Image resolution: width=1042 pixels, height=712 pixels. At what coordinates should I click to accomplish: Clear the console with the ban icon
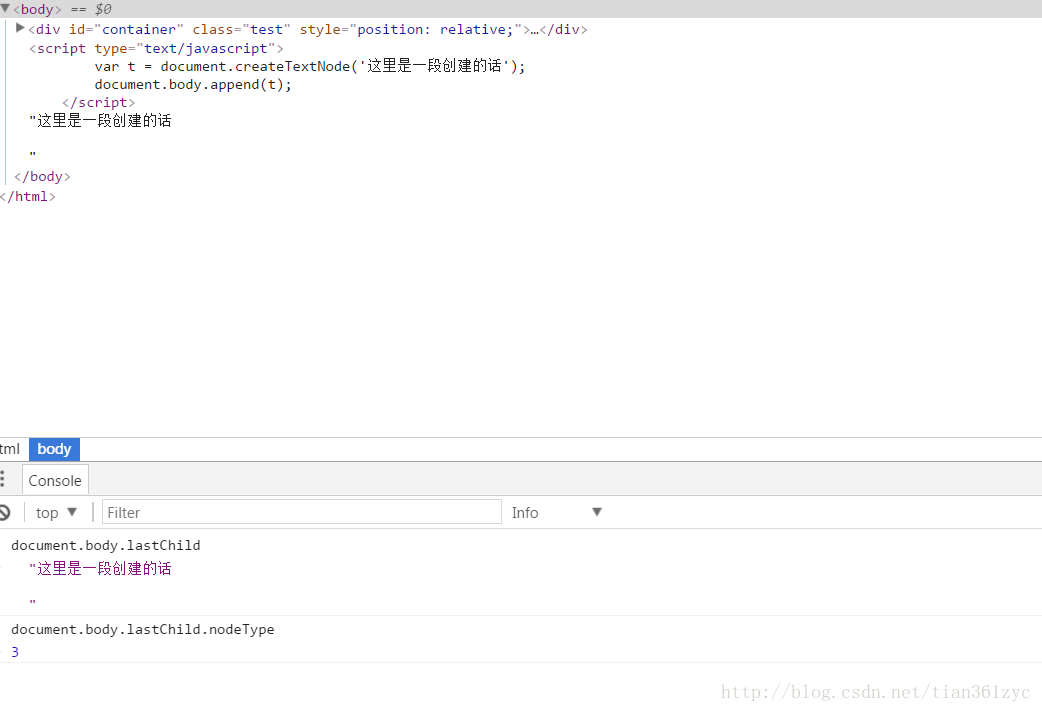(5, 512)
